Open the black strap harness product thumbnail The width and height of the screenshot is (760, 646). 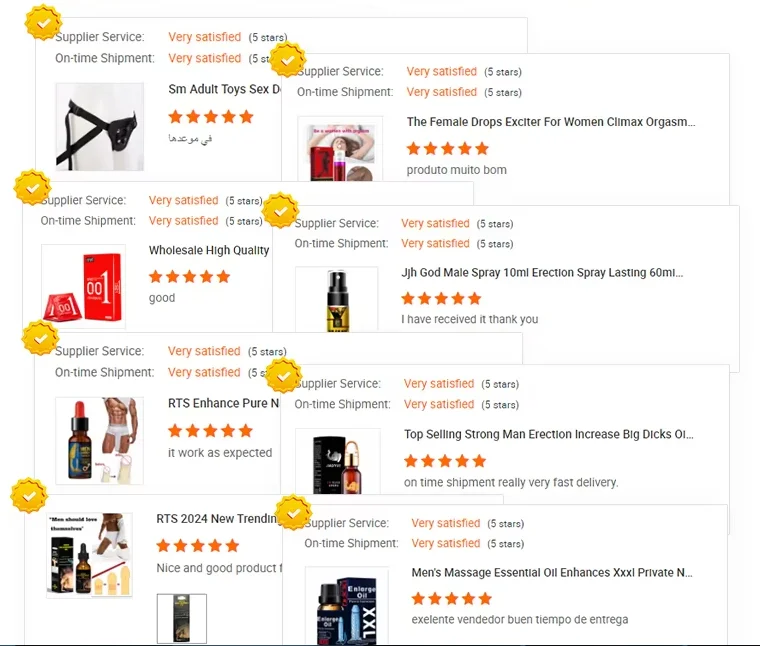(99, 126)
